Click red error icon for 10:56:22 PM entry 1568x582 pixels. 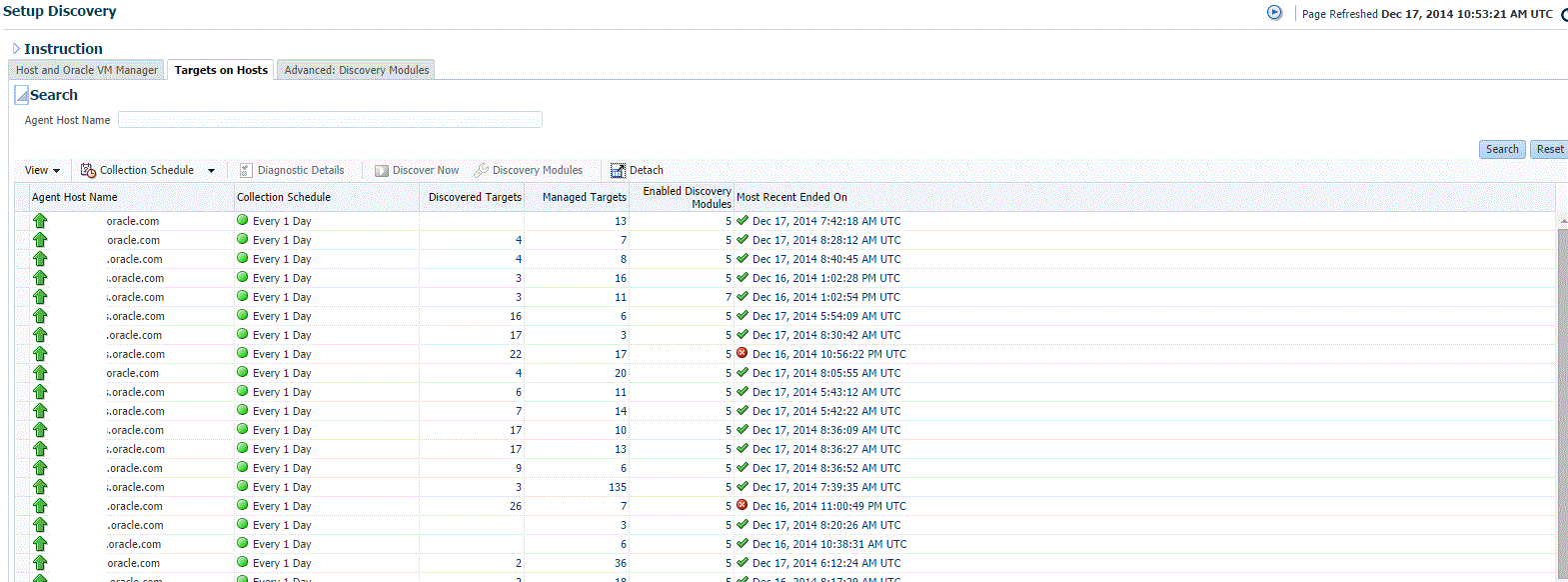[742, 353]
